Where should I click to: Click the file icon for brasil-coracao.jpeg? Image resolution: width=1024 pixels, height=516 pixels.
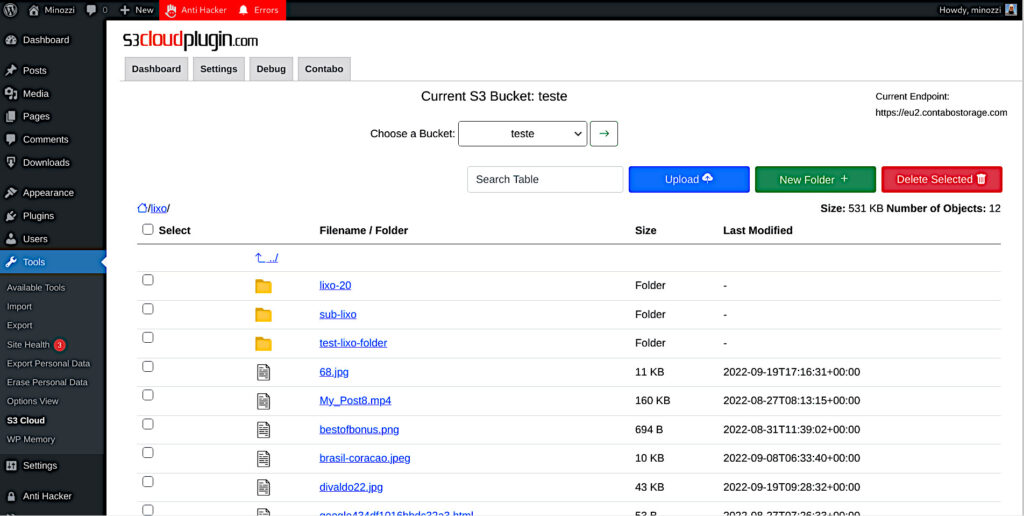(x=263, y=459)
